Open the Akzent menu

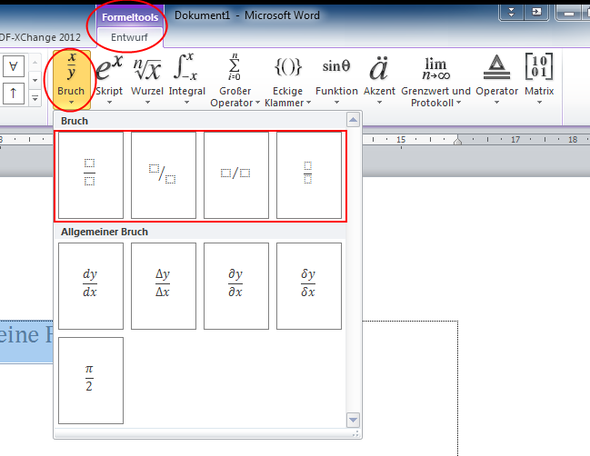pyautogui.click(x=379, y=79)
